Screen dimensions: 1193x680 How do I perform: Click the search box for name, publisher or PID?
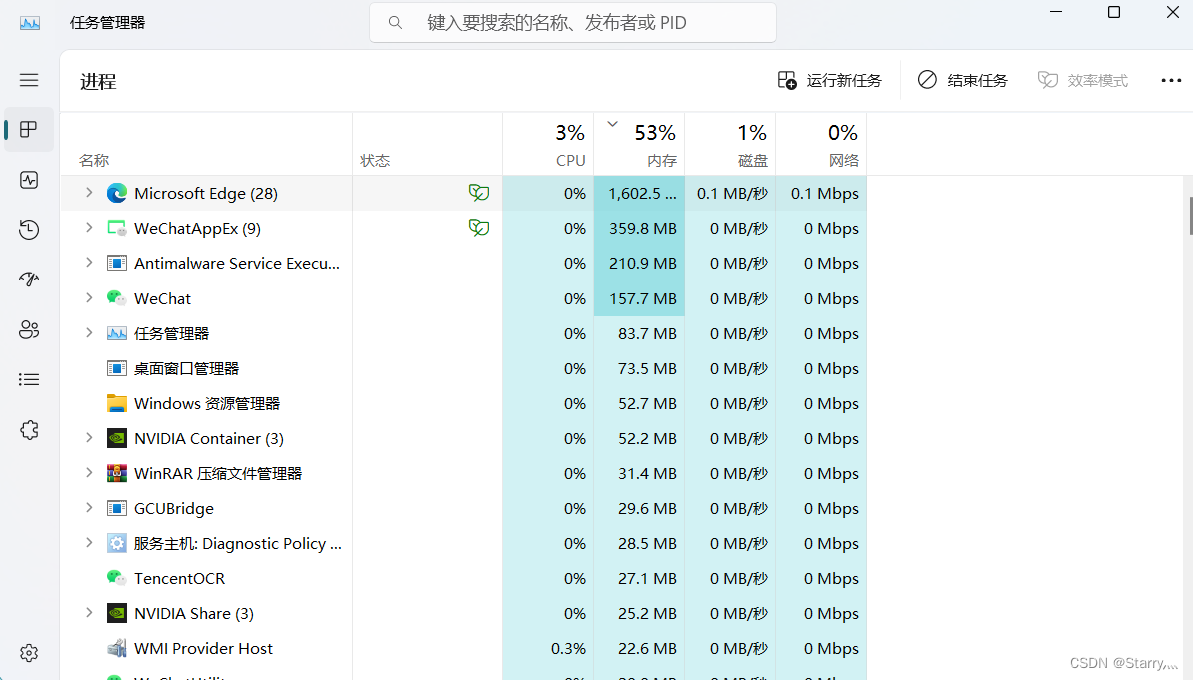pyautogui.click(x=573, y=23)
